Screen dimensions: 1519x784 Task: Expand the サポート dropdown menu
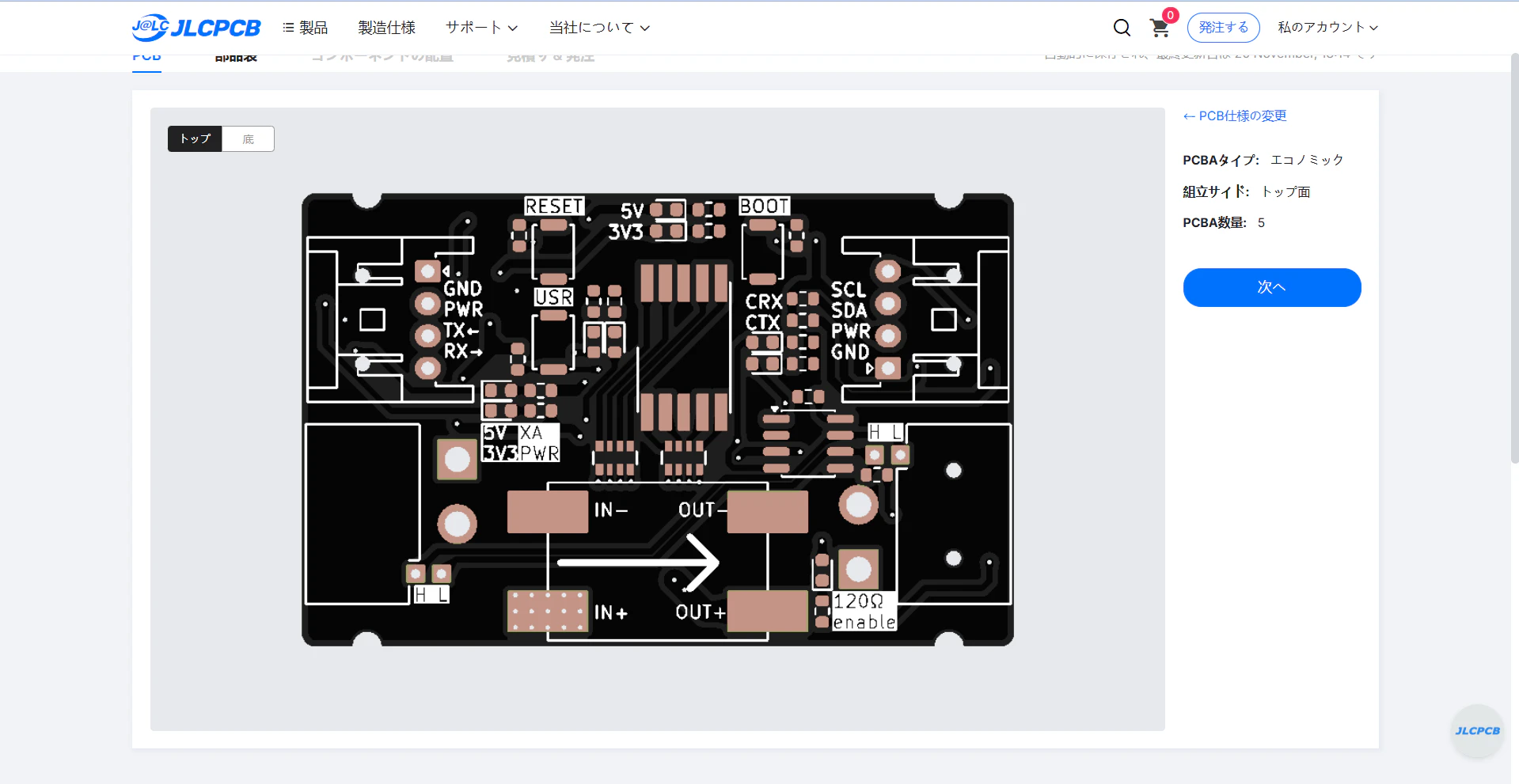482,28
